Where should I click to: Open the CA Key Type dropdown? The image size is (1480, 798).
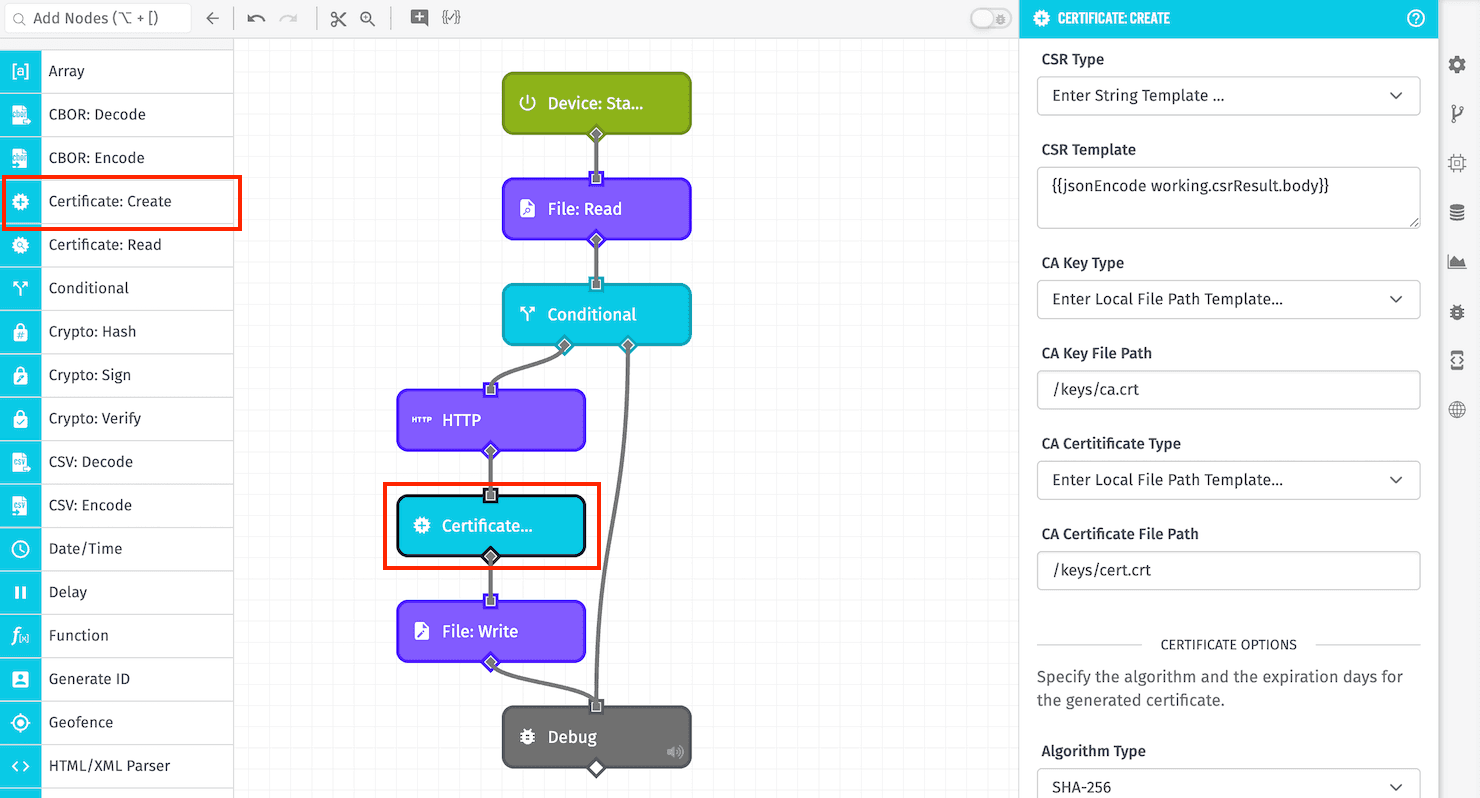[1228, 299]
